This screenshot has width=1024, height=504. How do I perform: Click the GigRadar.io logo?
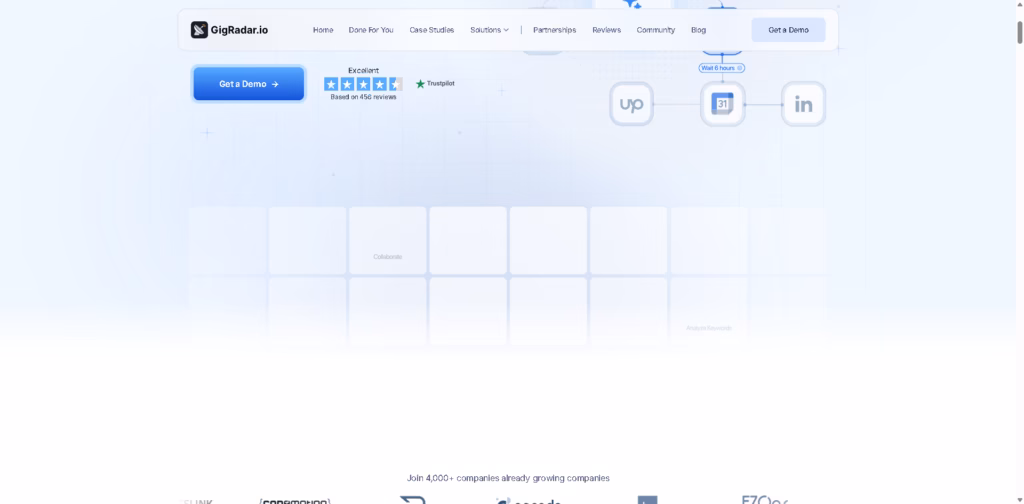tap(229, 30)
